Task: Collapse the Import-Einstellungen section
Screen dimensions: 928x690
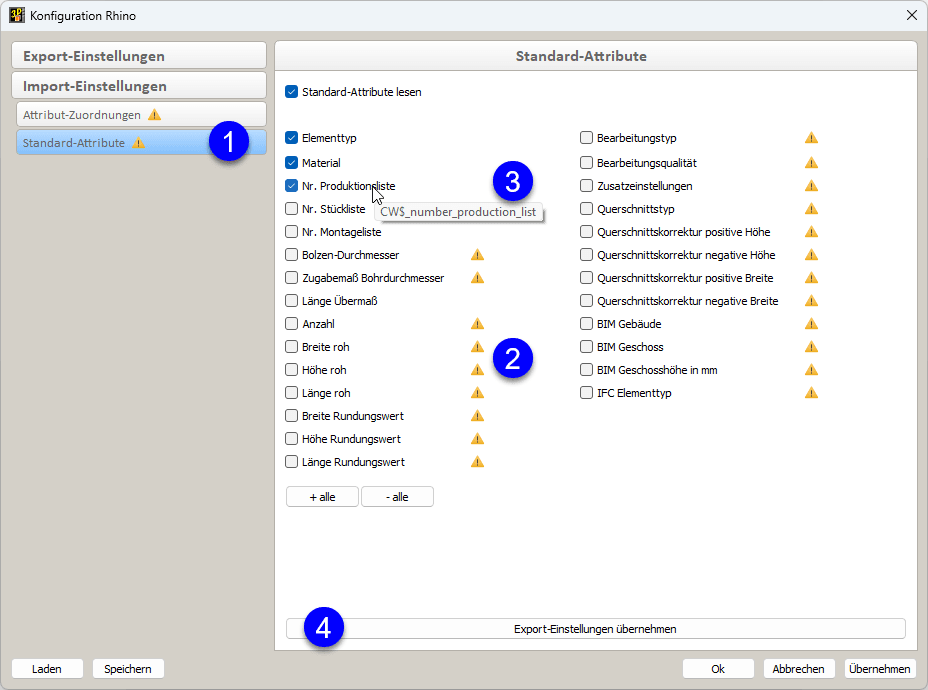Action: 139,86
